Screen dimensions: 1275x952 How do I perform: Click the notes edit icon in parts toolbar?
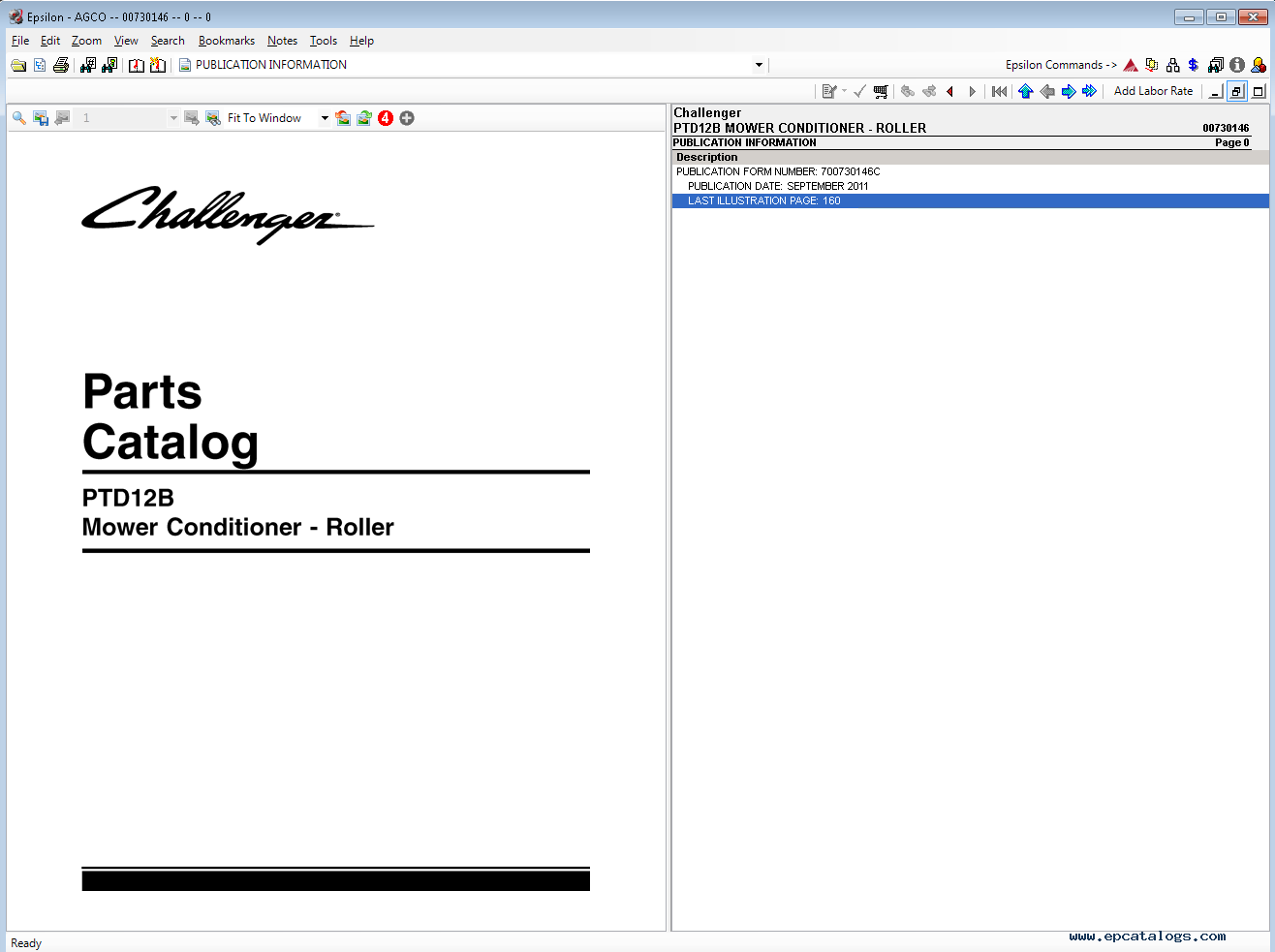pyautogui.click(x=829, y=91)
